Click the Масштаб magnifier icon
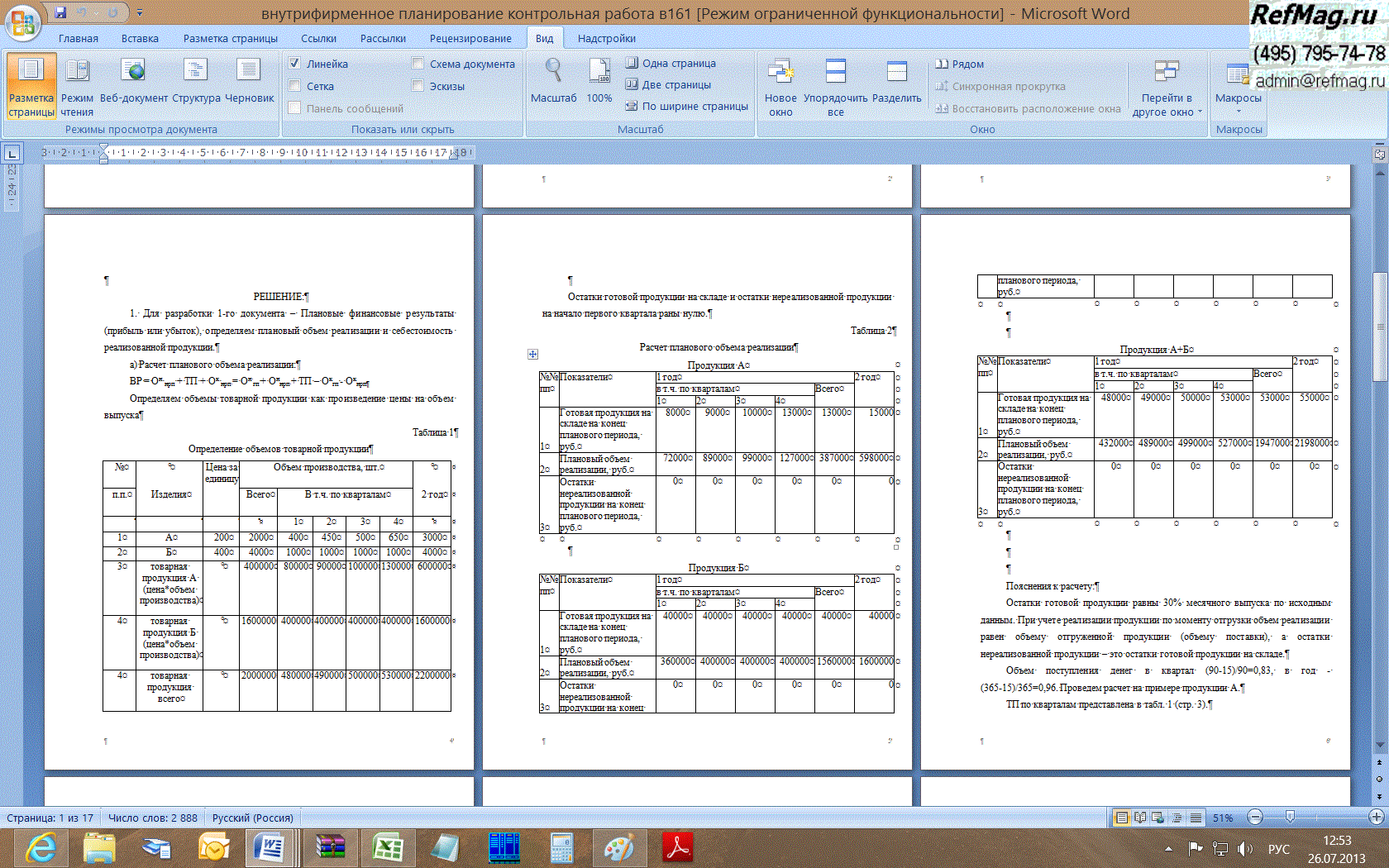The height and width of the screenshot is (868, 1389). [x=553, y=73]
